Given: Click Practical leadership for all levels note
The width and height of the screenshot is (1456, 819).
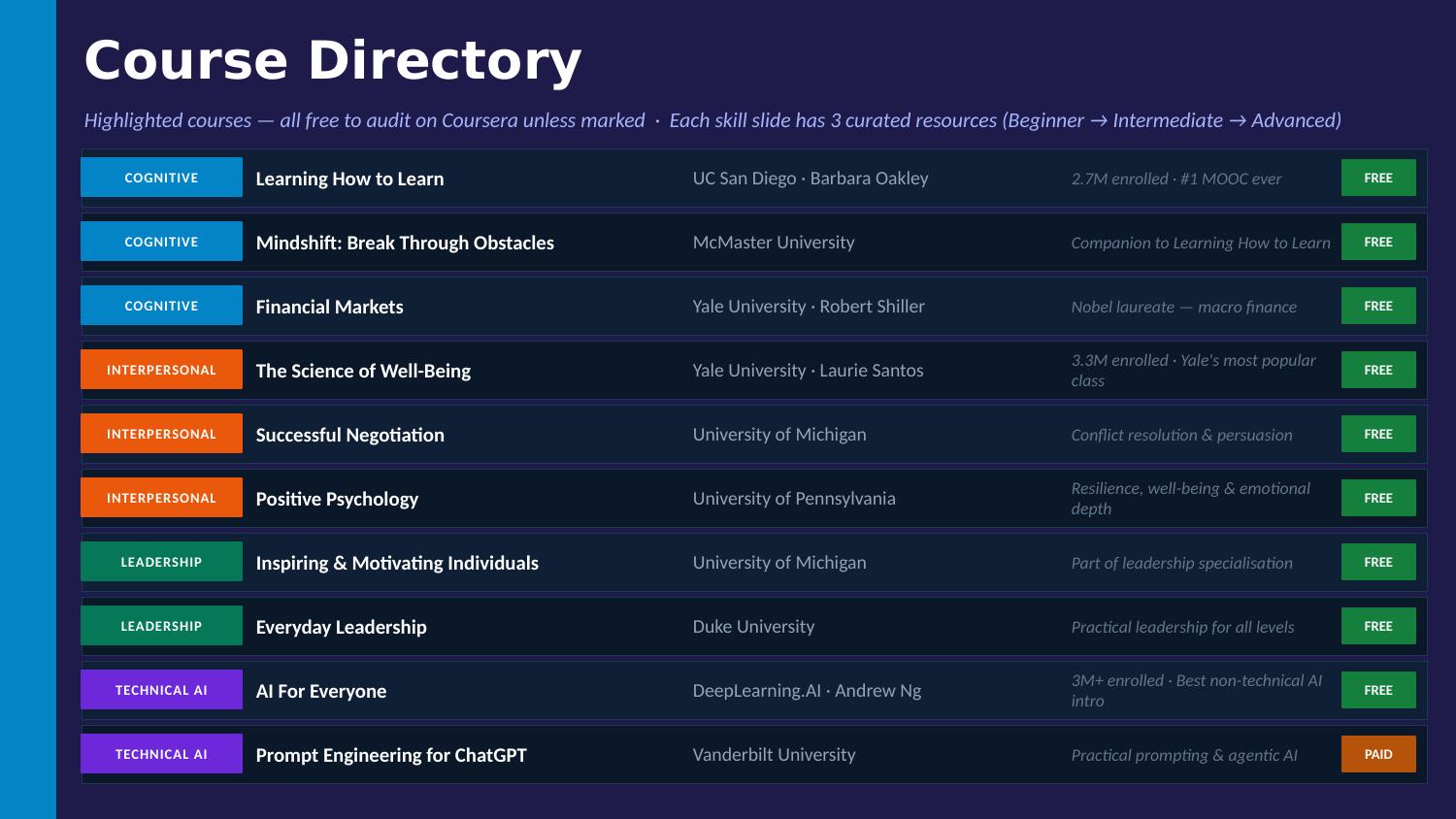Looking at the screenshot, I should [x=1182, y=627].
